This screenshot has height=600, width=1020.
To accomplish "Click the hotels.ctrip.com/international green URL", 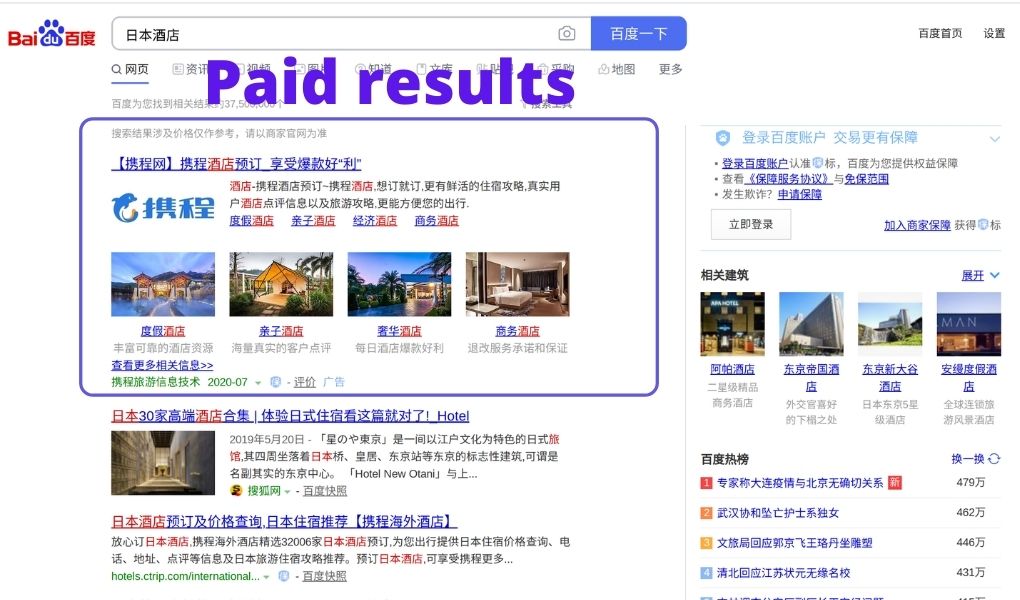I will 185,576.
